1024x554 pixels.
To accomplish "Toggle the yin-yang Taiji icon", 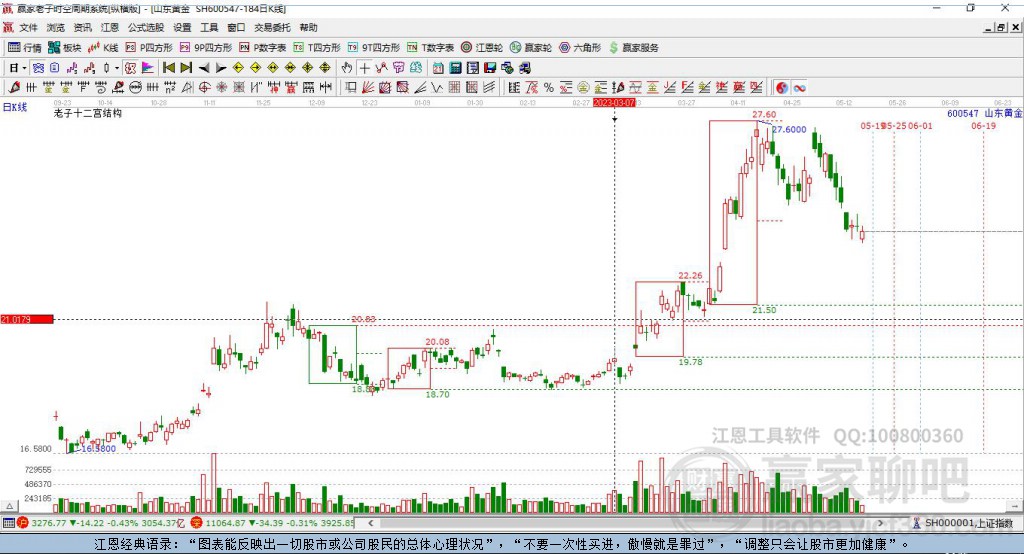I will (782, 88).
